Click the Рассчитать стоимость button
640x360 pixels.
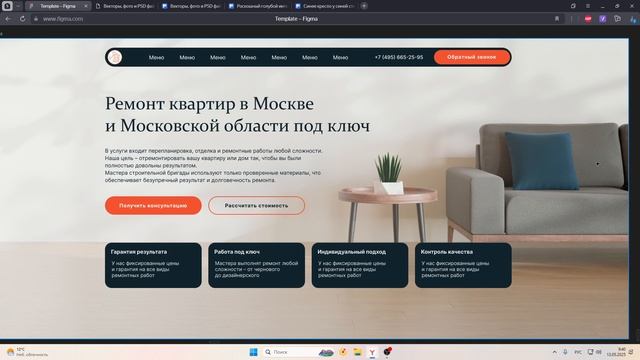tap(256, 205)
